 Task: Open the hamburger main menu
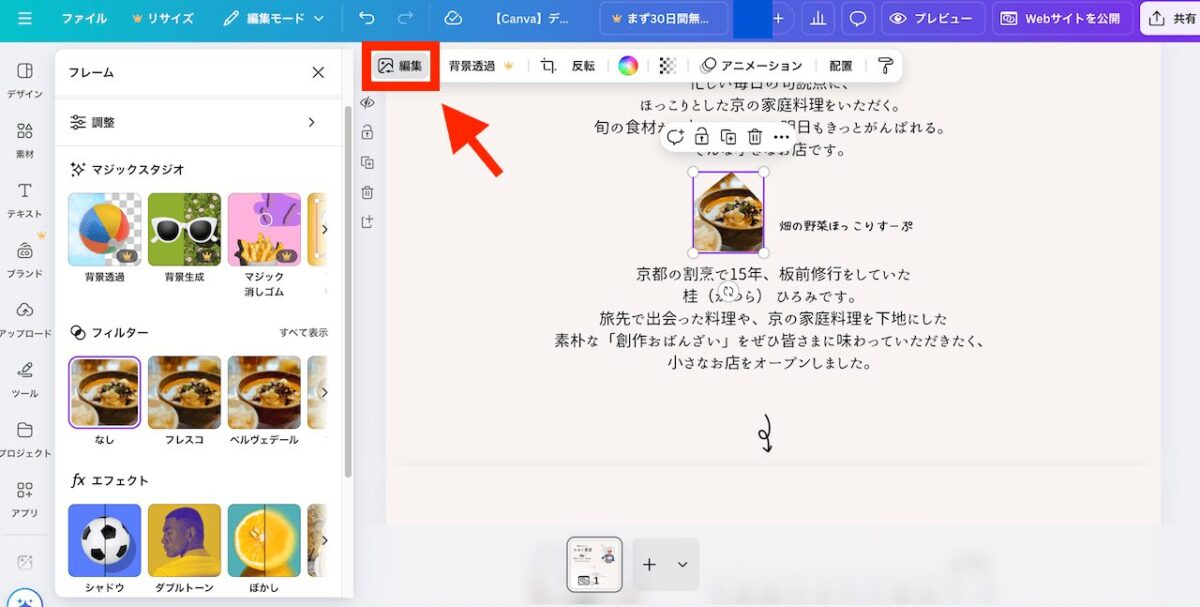pyautogui.click(x=25, y=19)
